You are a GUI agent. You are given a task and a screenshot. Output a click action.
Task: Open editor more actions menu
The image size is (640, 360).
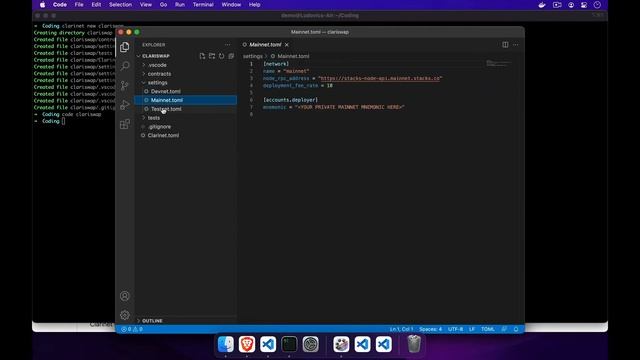(516, 44)
